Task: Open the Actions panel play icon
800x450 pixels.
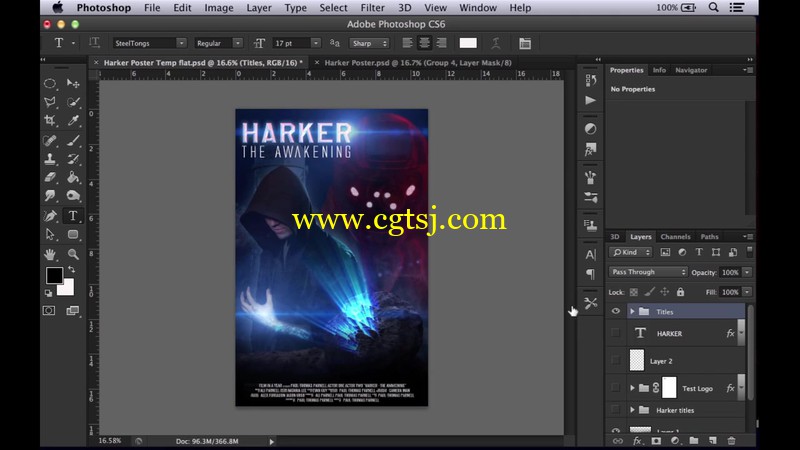Action: point(590,100)
